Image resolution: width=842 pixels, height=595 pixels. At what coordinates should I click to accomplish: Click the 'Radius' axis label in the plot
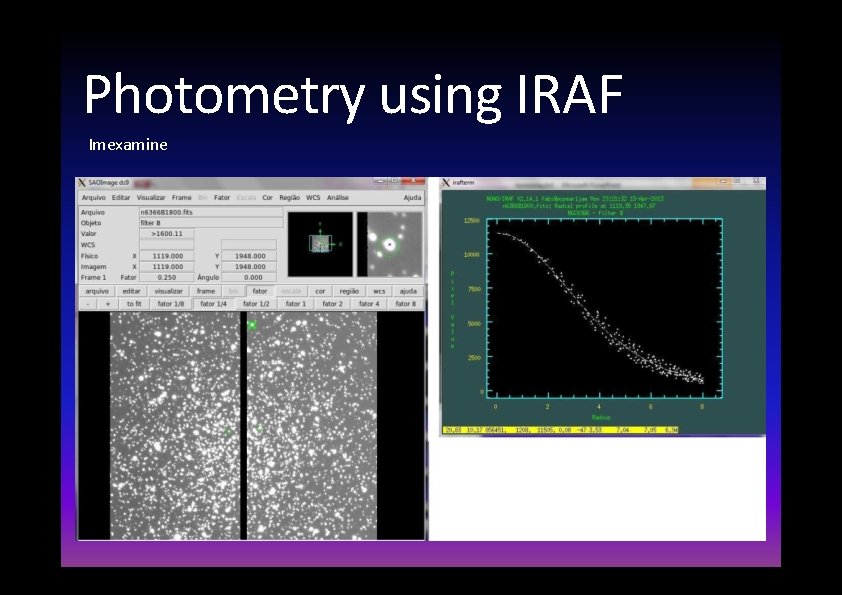601,417
